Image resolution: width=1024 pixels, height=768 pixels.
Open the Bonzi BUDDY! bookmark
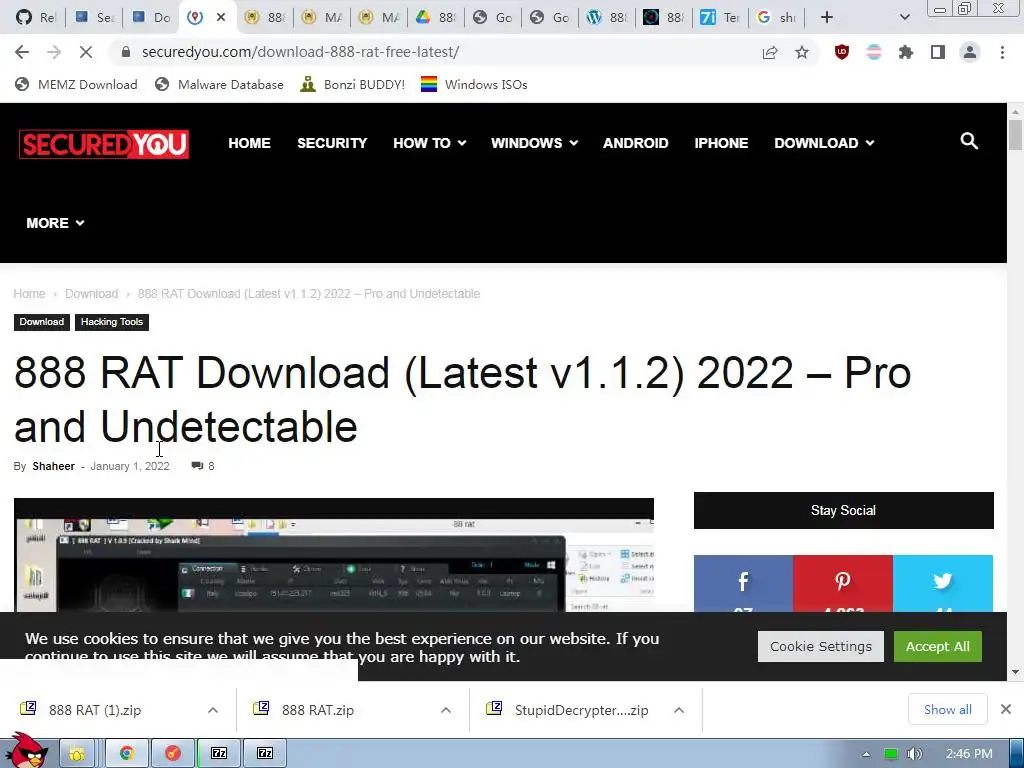tap(353, 85)
